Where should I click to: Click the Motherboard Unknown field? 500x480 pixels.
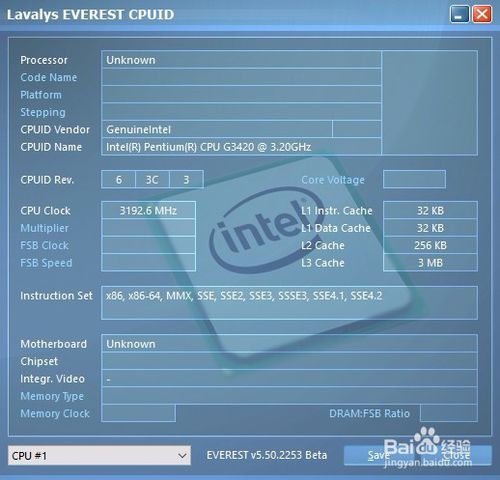(289, 344)
